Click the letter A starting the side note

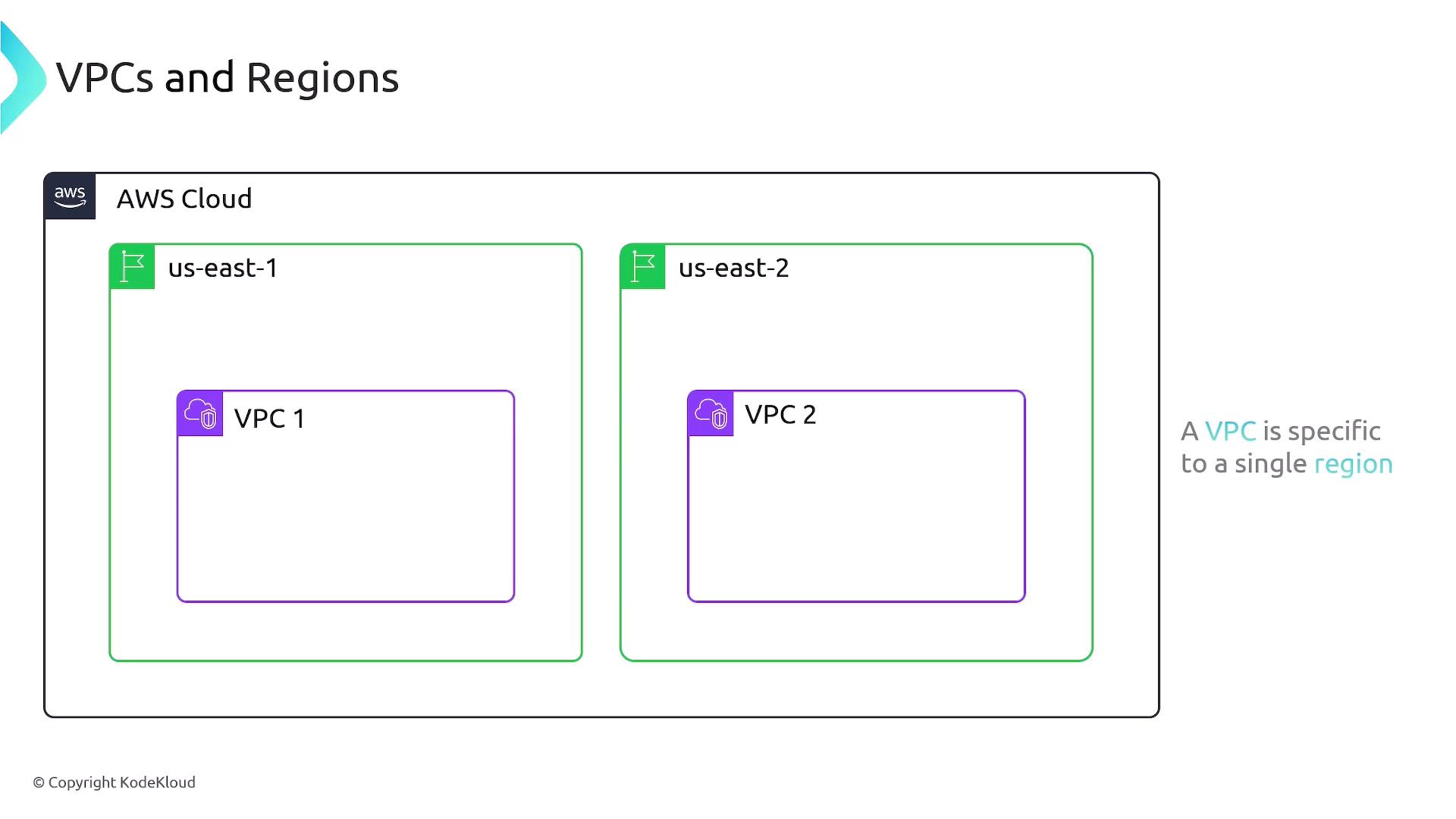1189,431
